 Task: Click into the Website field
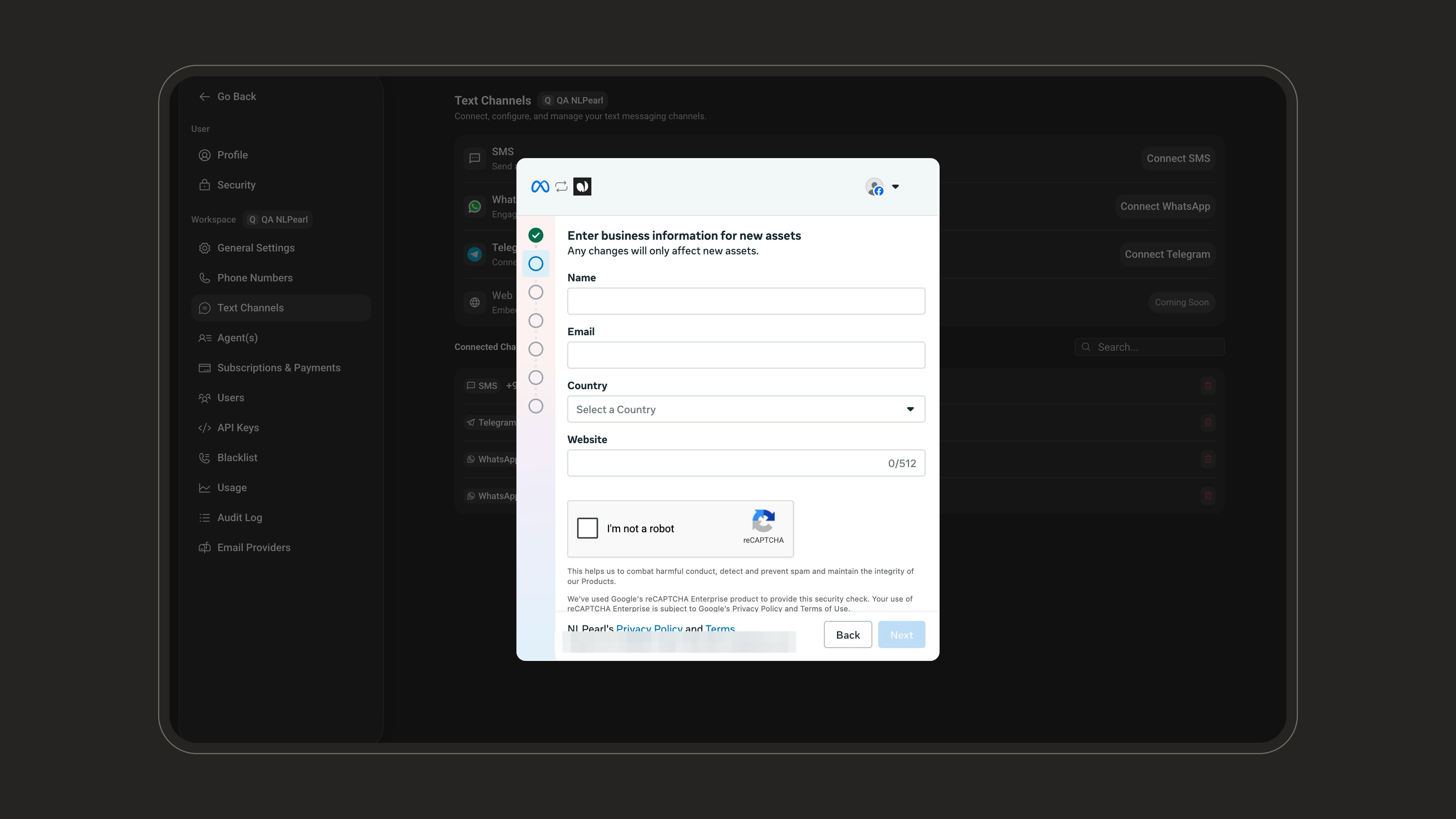click(x=746, y=463)
